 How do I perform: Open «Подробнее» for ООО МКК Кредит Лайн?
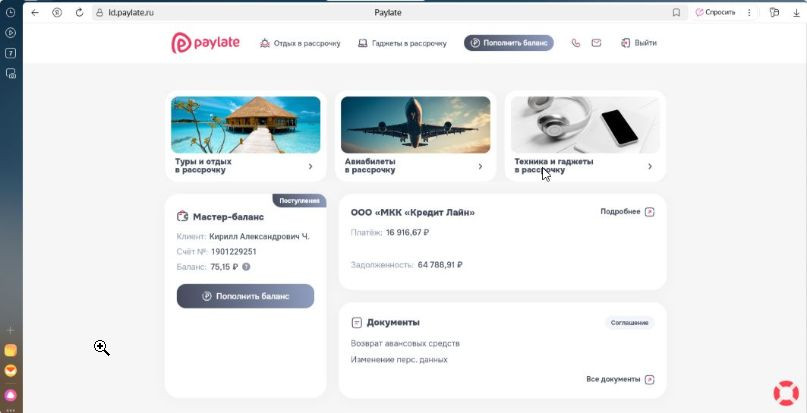(627, 212)
